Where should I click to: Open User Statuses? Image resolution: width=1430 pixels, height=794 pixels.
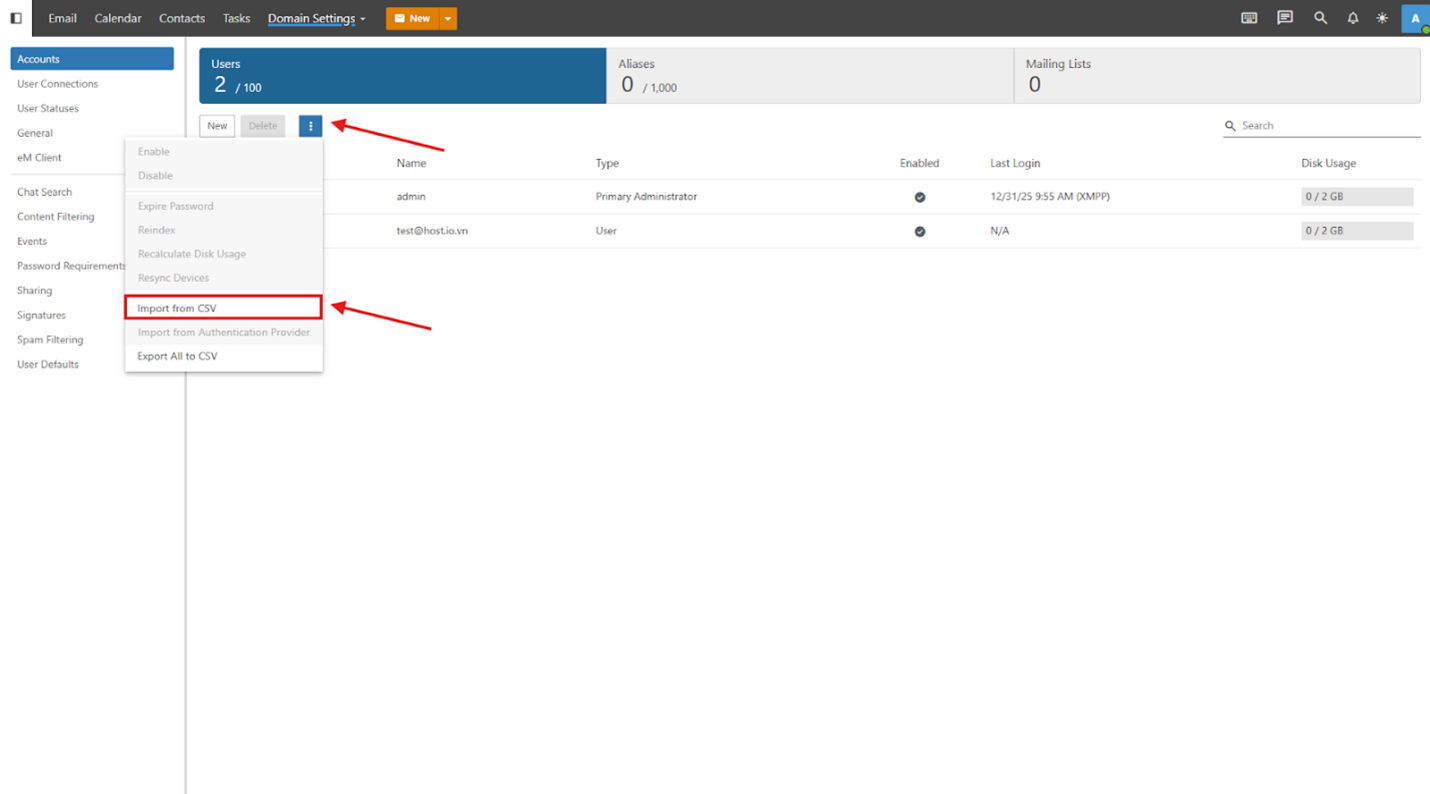[48, 108]
